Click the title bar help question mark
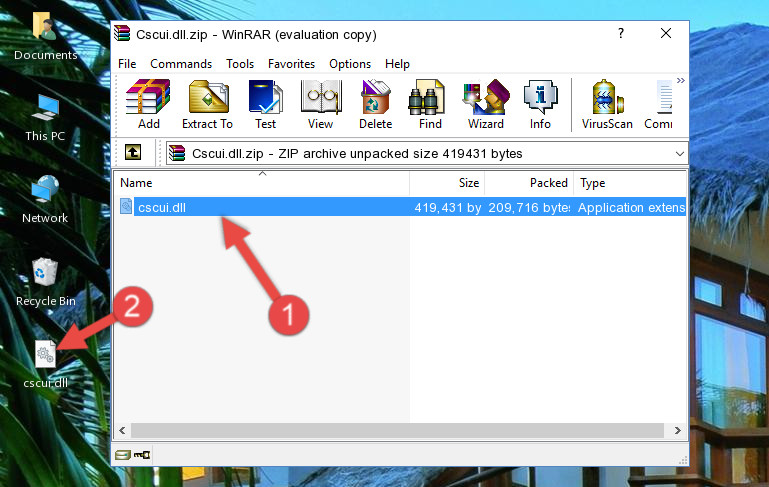 [x=621, y=33]
